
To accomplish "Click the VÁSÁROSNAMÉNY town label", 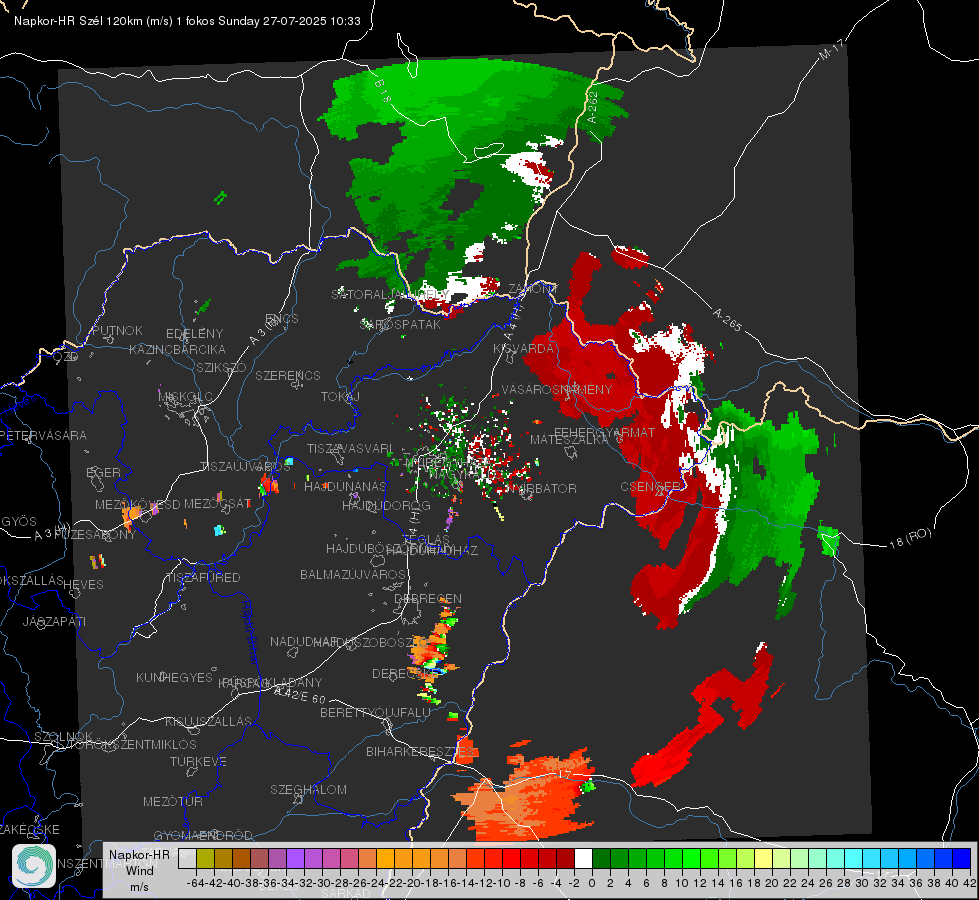I will click(557, 389).
